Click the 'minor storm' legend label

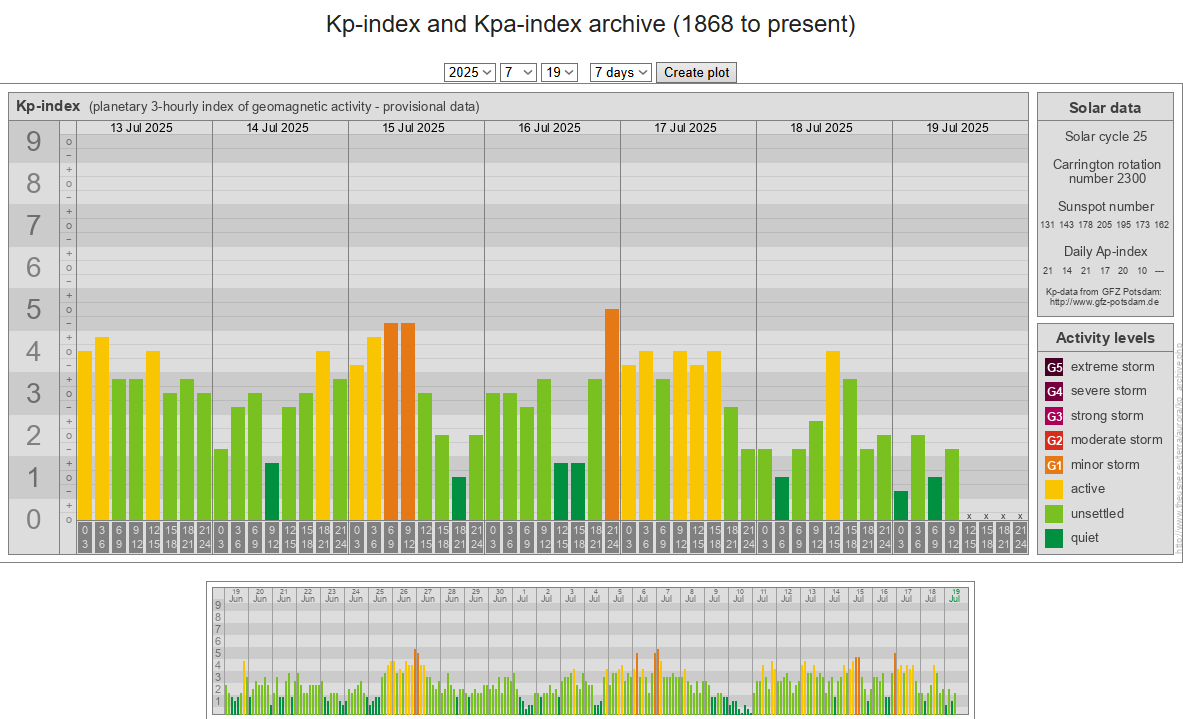pos(1105,465)
